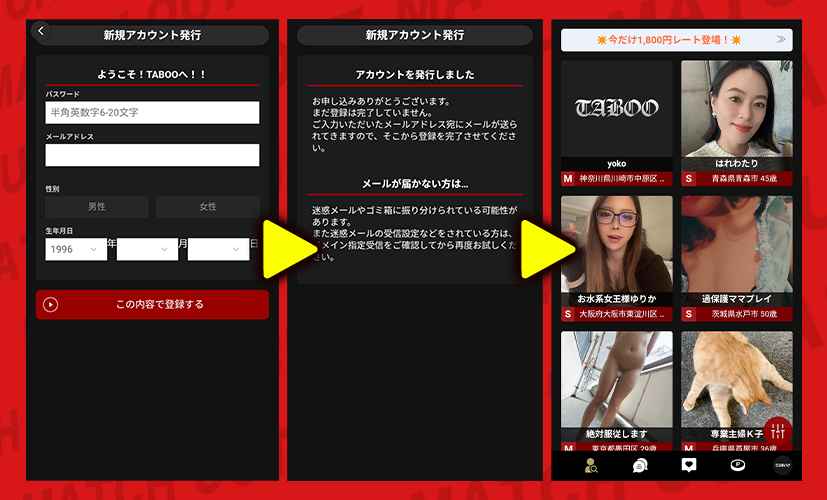Viewport: 827px width, 500px height.
Task: Click the password input field
Action: click(x=152, y=112)
